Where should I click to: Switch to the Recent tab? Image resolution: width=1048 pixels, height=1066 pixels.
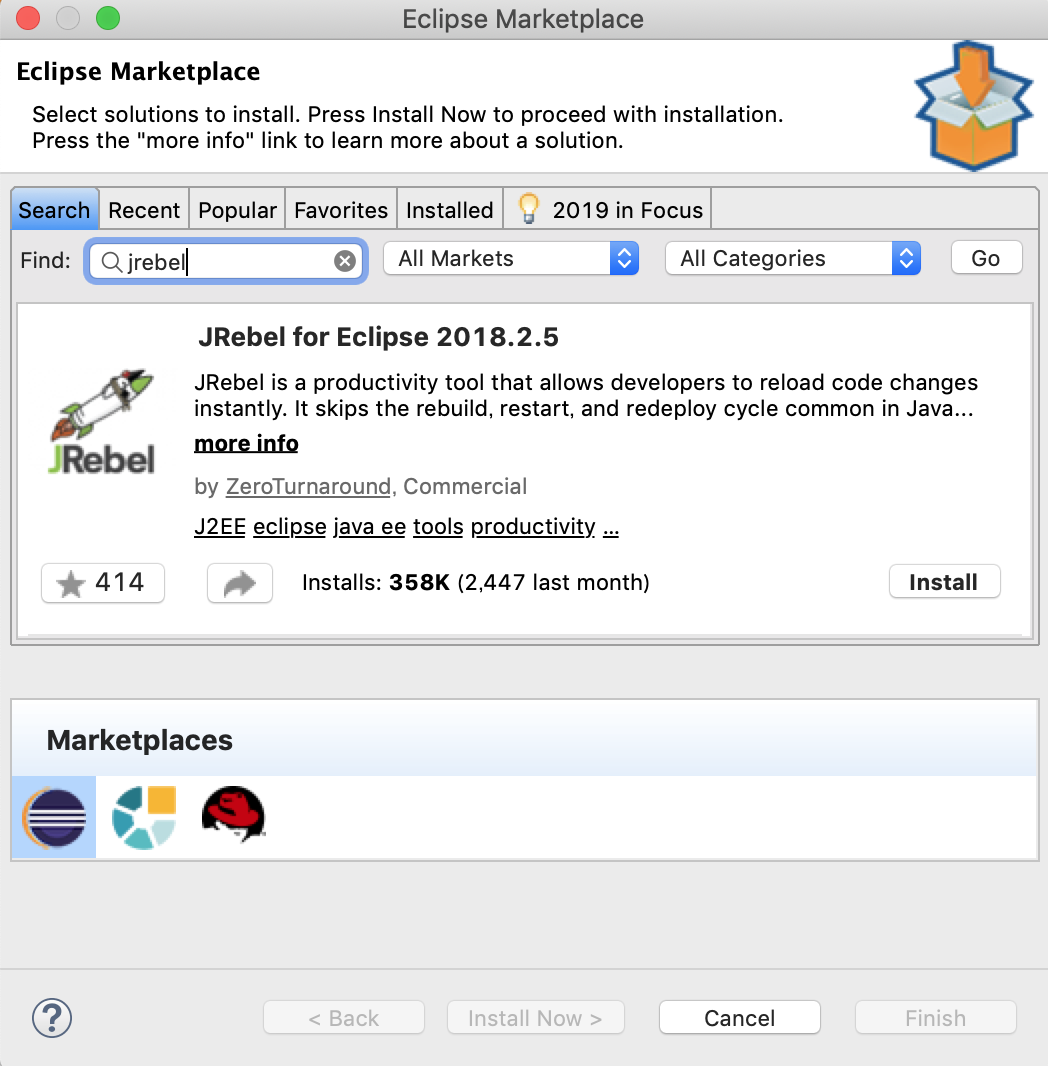point(144,210)
